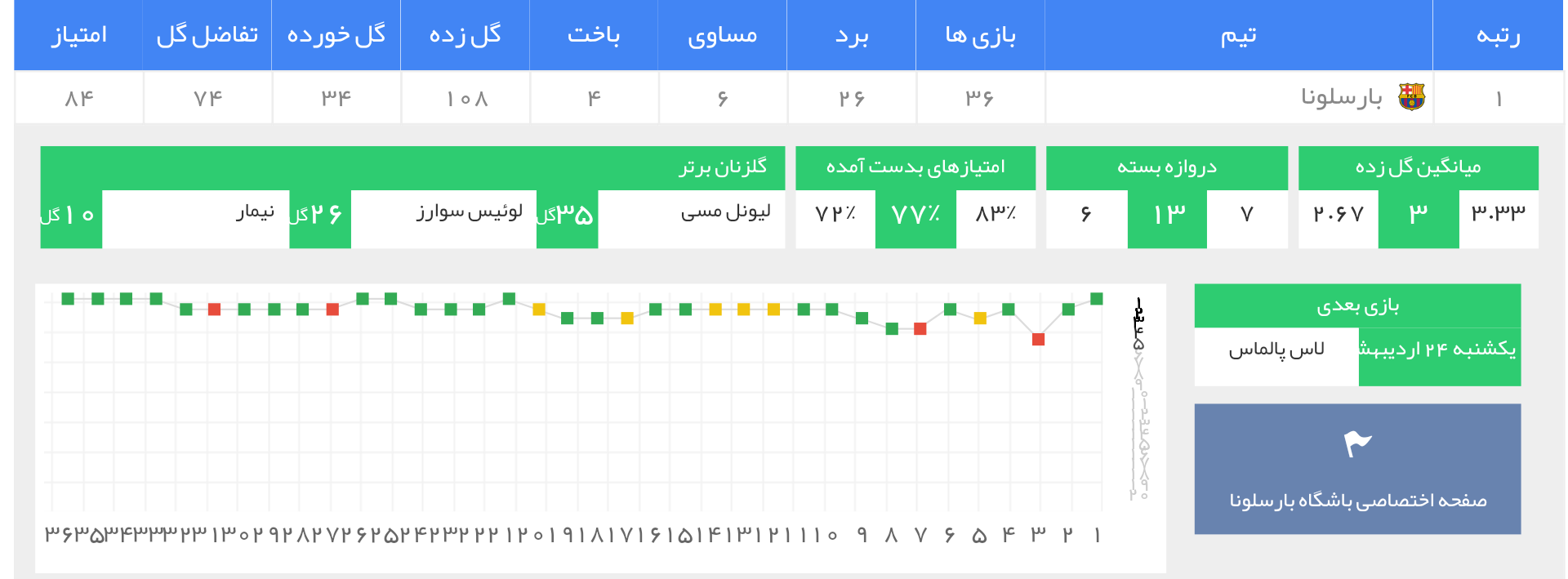Click the week 7 red marker on chart
Viewport: 1568px width, 579px height.
[x=920, y=329]
